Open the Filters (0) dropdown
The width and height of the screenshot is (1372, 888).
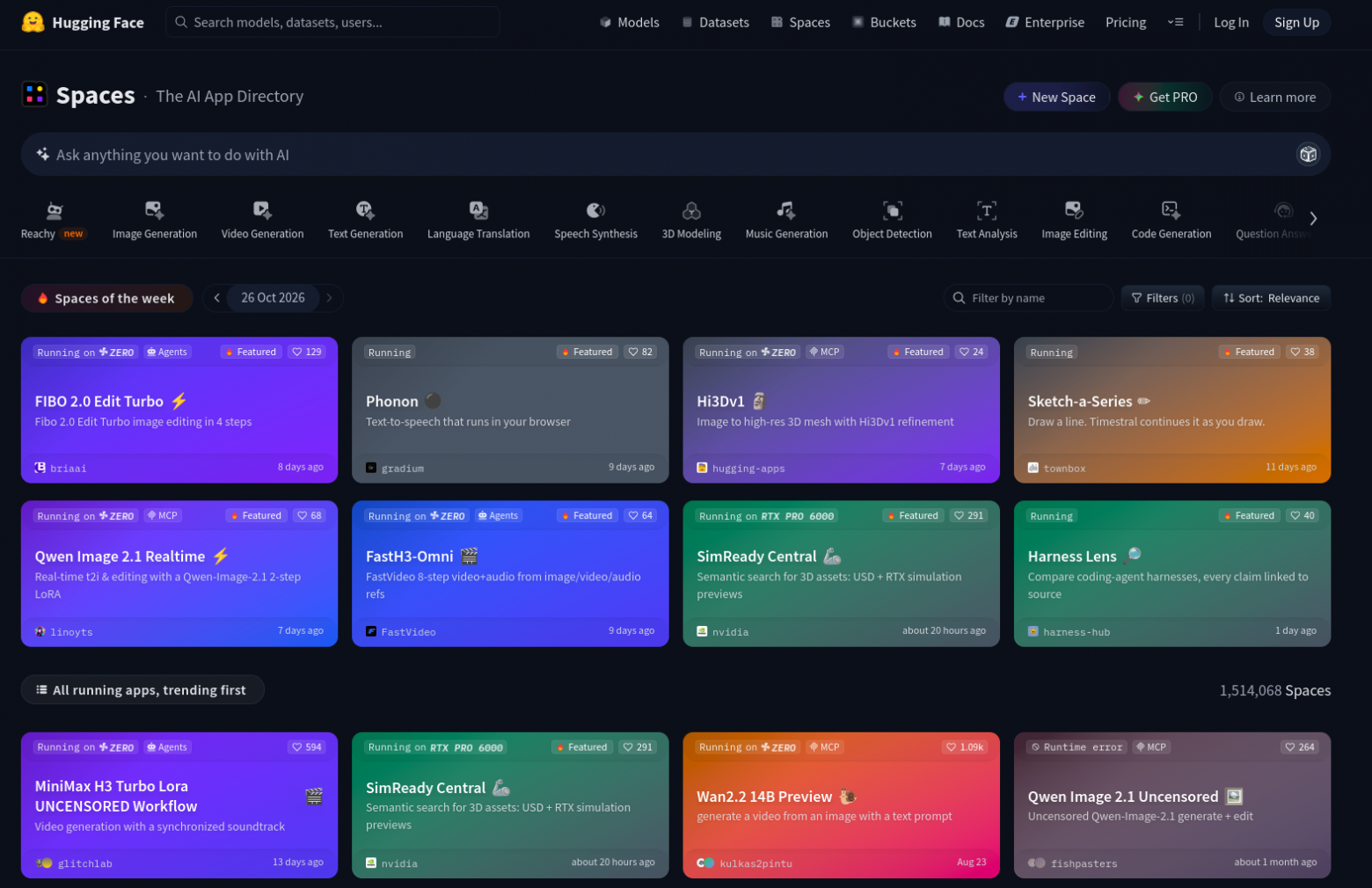(x=1163, y=298)
